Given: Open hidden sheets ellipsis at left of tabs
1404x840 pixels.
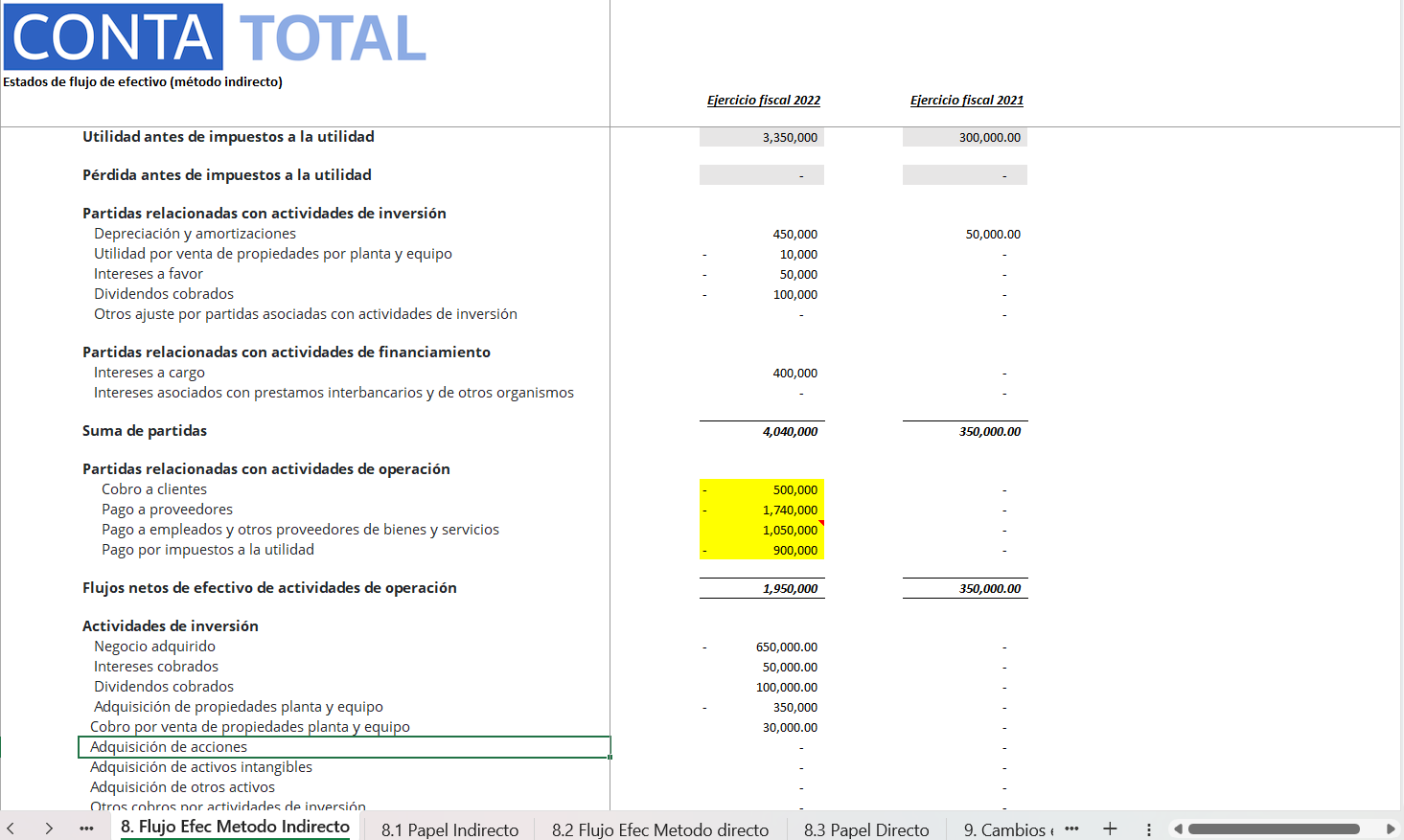Looking at the screenshot, I should 86,829.
